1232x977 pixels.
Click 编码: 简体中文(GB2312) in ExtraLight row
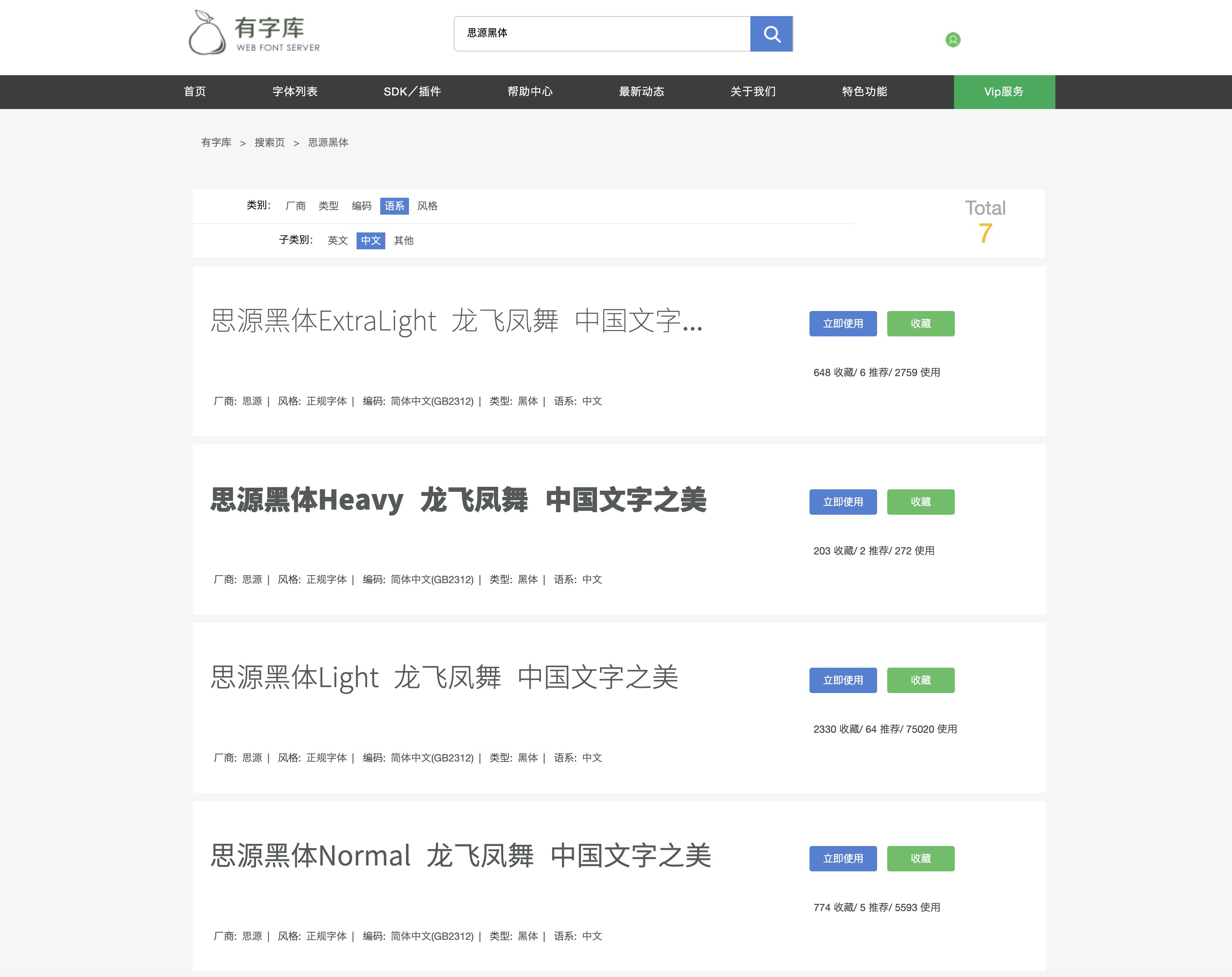[418, 401]
